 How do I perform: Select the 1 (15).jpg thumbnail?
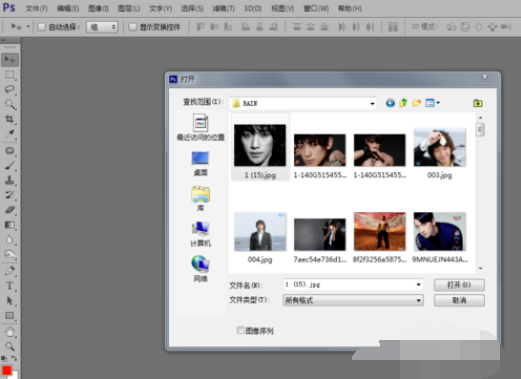click(260, 146)
